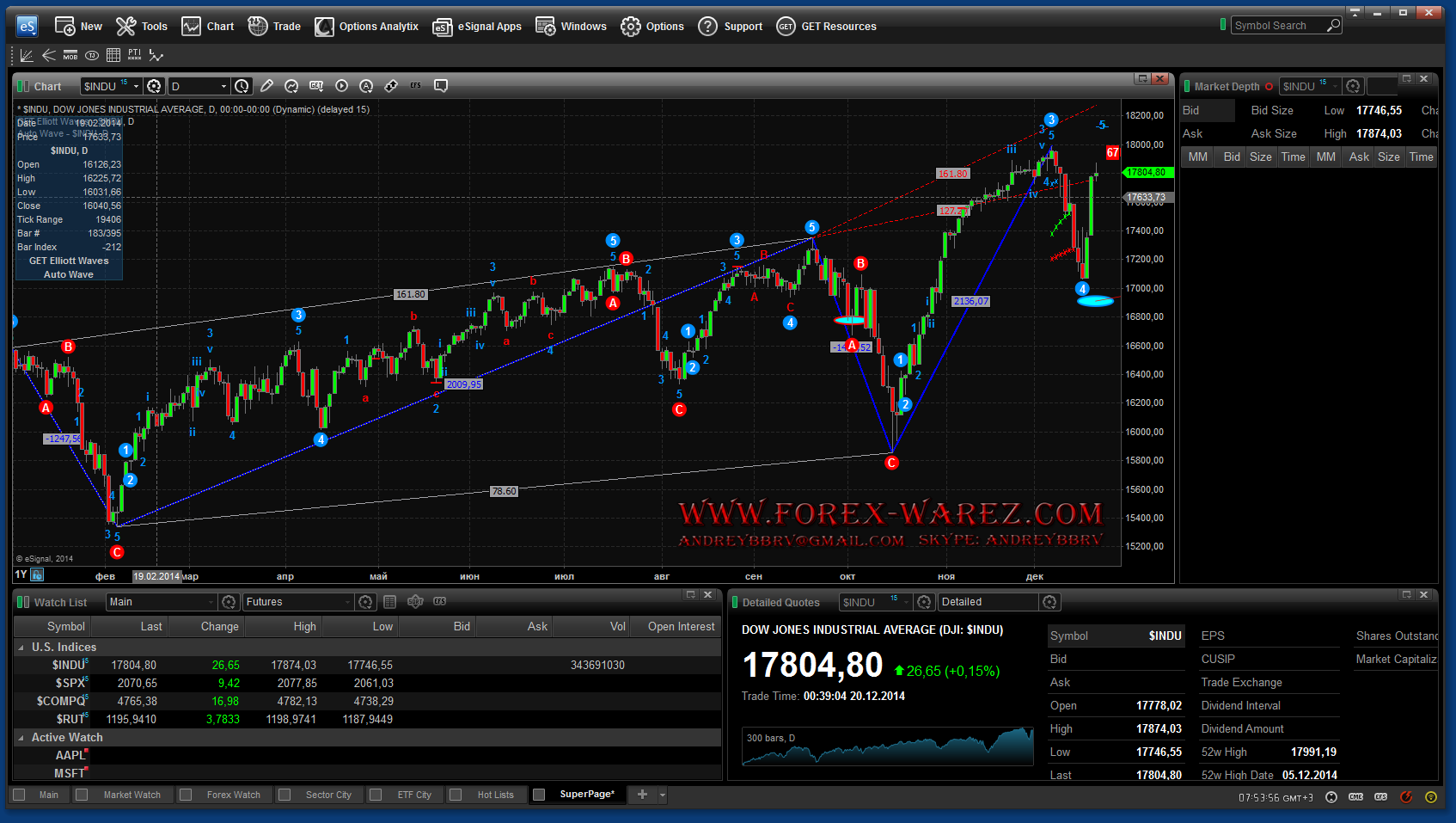Select the PTI indicator icon
Image resolution: width=1456 pixels, height=823 pixels.
point(134,56)
